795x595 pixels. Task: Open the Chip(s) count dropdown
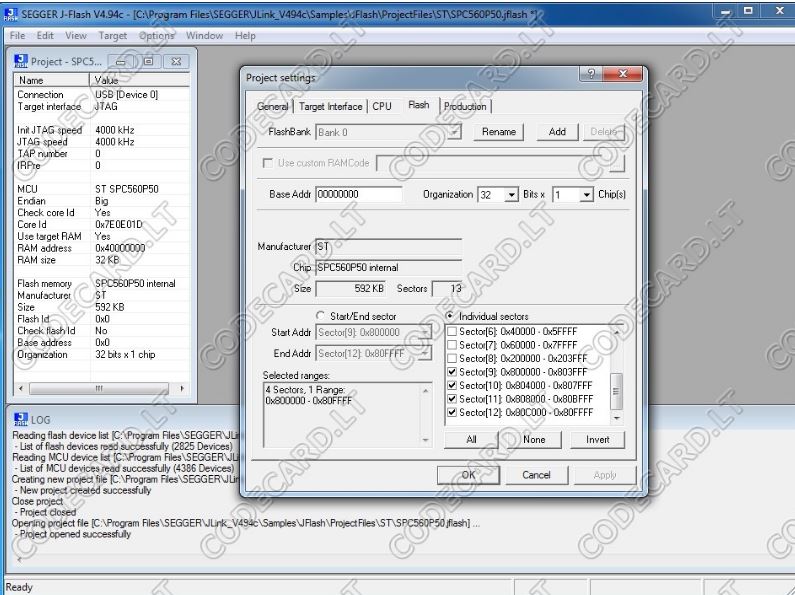586,195
